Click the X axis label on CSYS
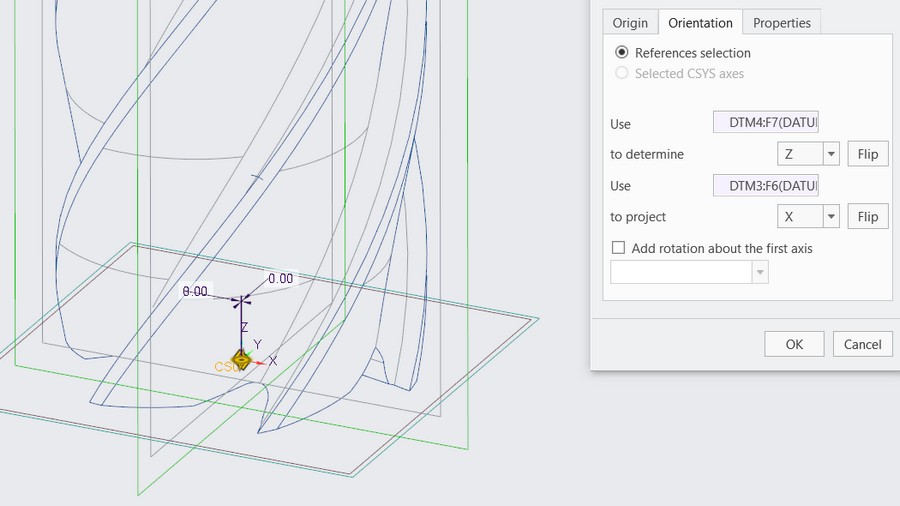Viewport: 900px width, 506px height. [x=273, y=361]
